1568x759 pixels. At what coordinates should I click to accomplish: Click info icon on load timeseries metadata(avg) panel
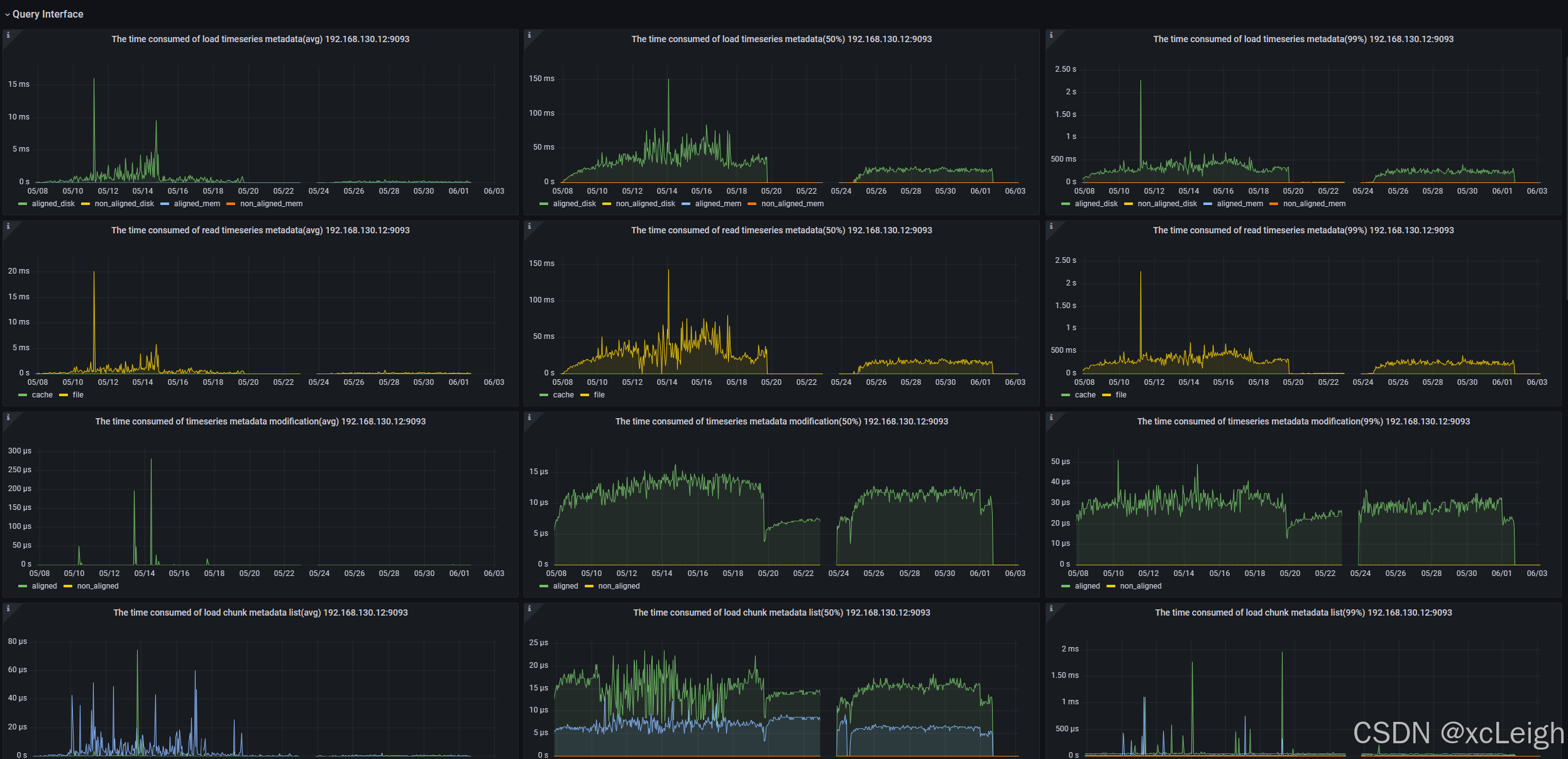(8, 35)
